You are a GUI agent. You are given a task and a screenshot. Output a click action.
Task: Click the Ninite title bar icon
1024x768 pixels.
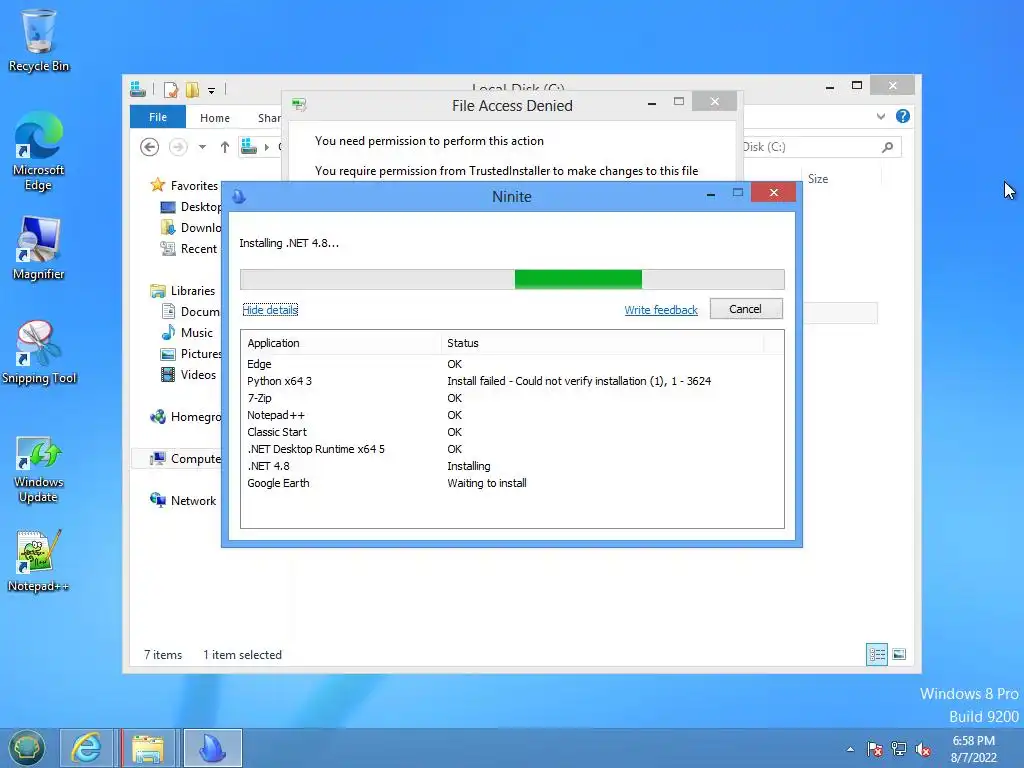(x=239, y=196)
